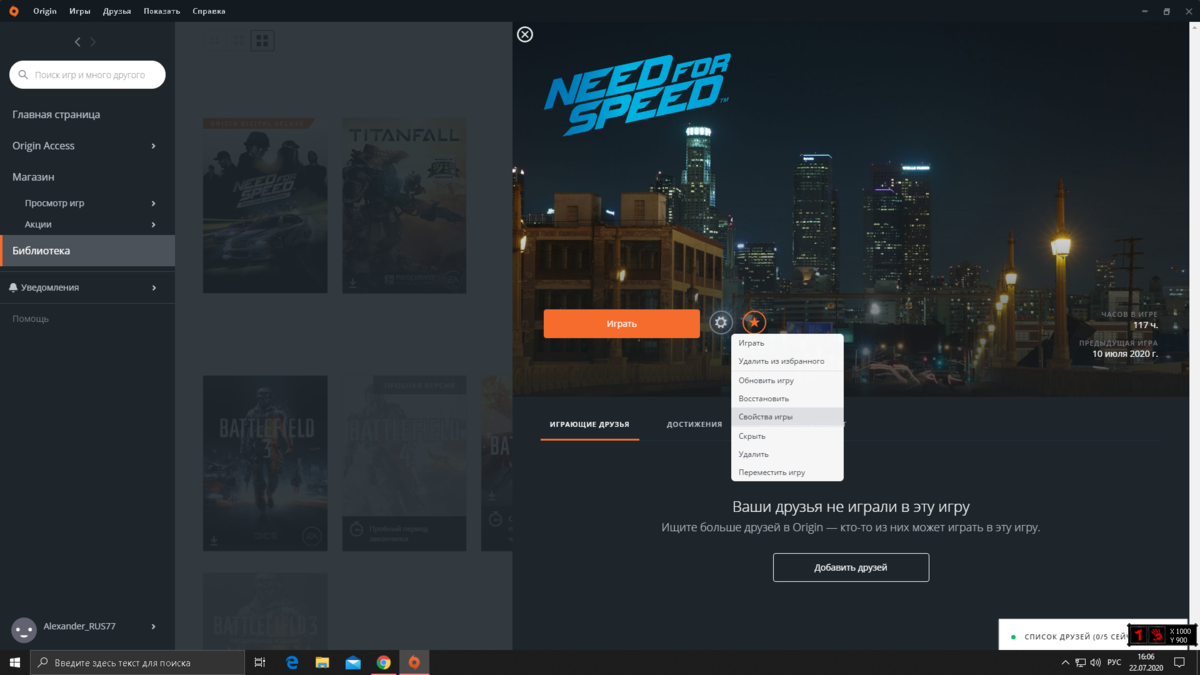Choose Удалить из избранного in the menu
The image size is (1200, 675).
(x=787, y=361)
